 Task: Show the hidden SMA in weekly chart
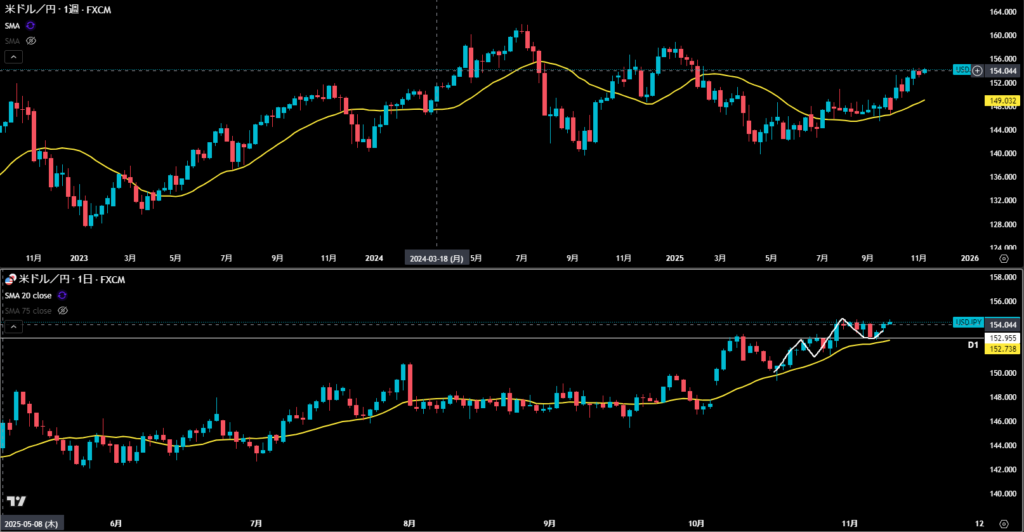coord(31,41)
